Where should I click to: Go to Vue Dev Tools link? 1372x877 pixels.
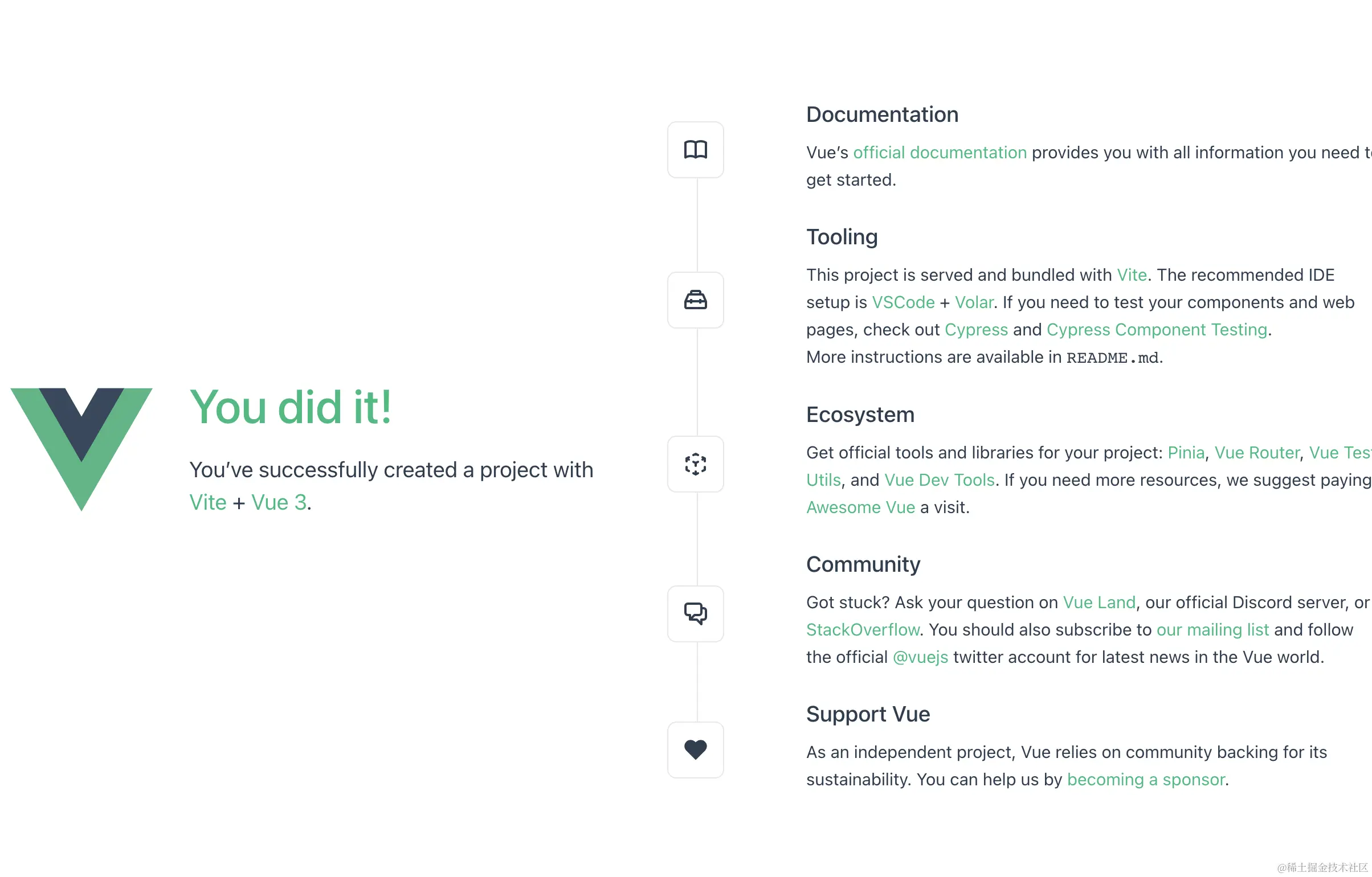(939, 480)
